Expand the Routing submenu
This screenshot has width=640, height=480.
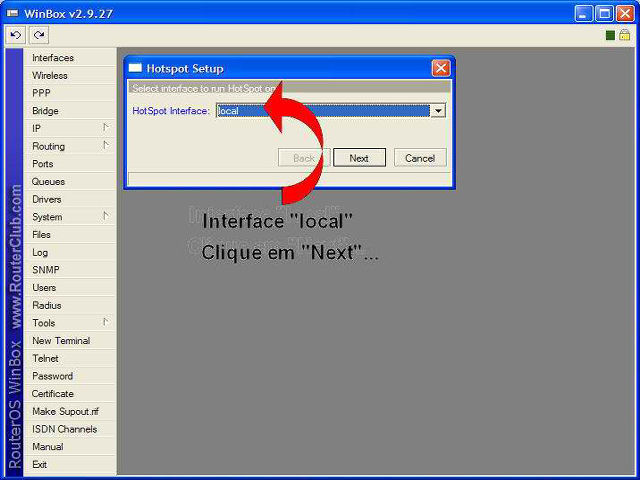70,146
